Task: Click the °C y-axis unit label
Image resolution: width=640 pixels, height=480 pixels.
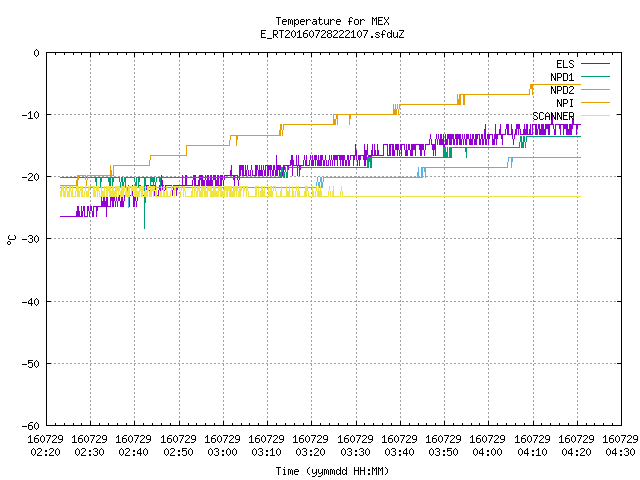Action: 11,240
